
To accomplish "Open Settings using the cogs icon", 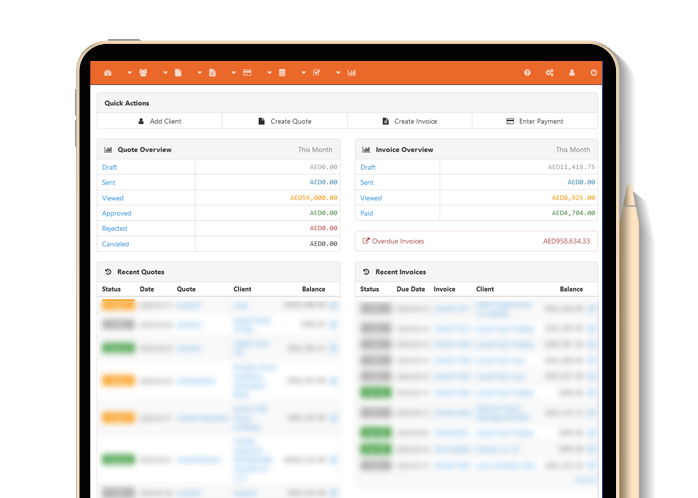I will 550,73.
